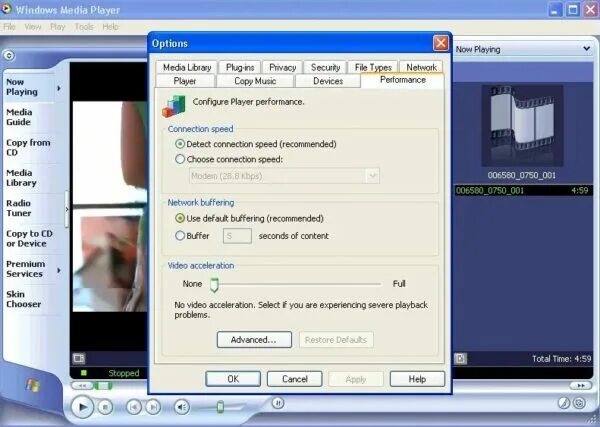The height and width of the screenshot is (427, 600).
Task: Mute the player volume
Action: 182,407
